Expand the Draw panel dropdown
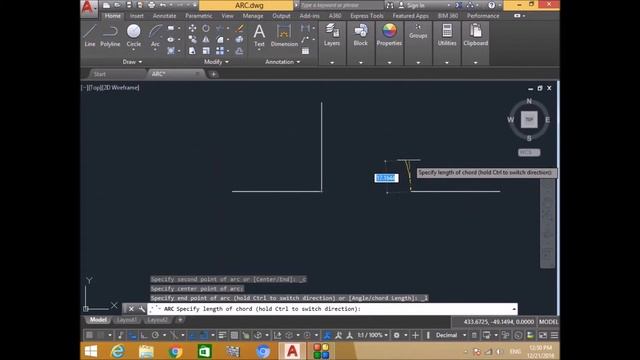Screen dimensions: 640x360 click(x=132, y=62)
